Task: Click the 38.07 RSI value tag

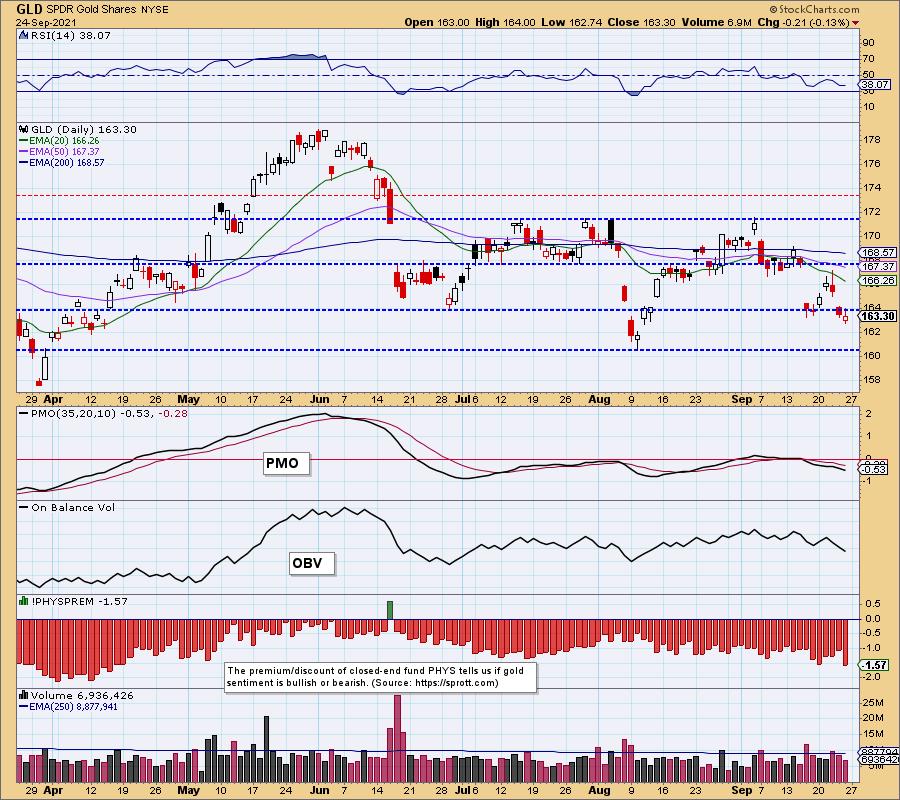Action: coord(875,84)
